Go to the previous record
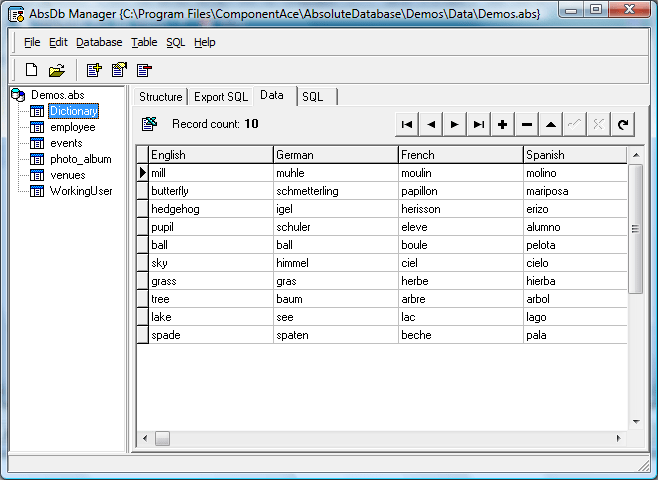 click(x=431, y=124)
